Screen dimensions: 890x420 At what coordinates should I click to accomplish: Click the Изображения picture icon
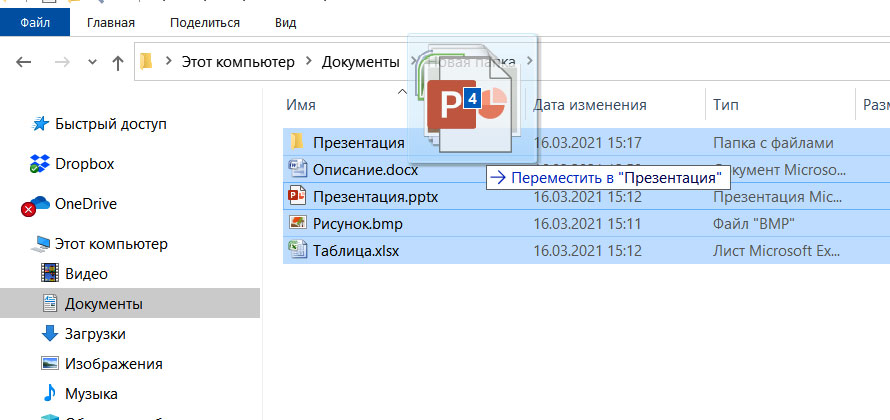(x=51, y=363)
